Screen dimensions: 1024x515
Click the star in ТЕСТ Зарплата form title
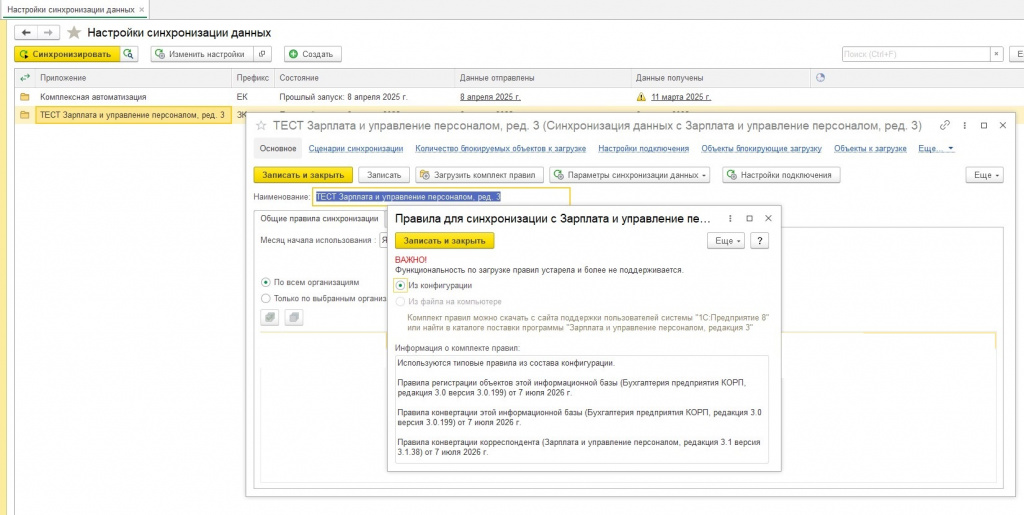pos(261,125)
